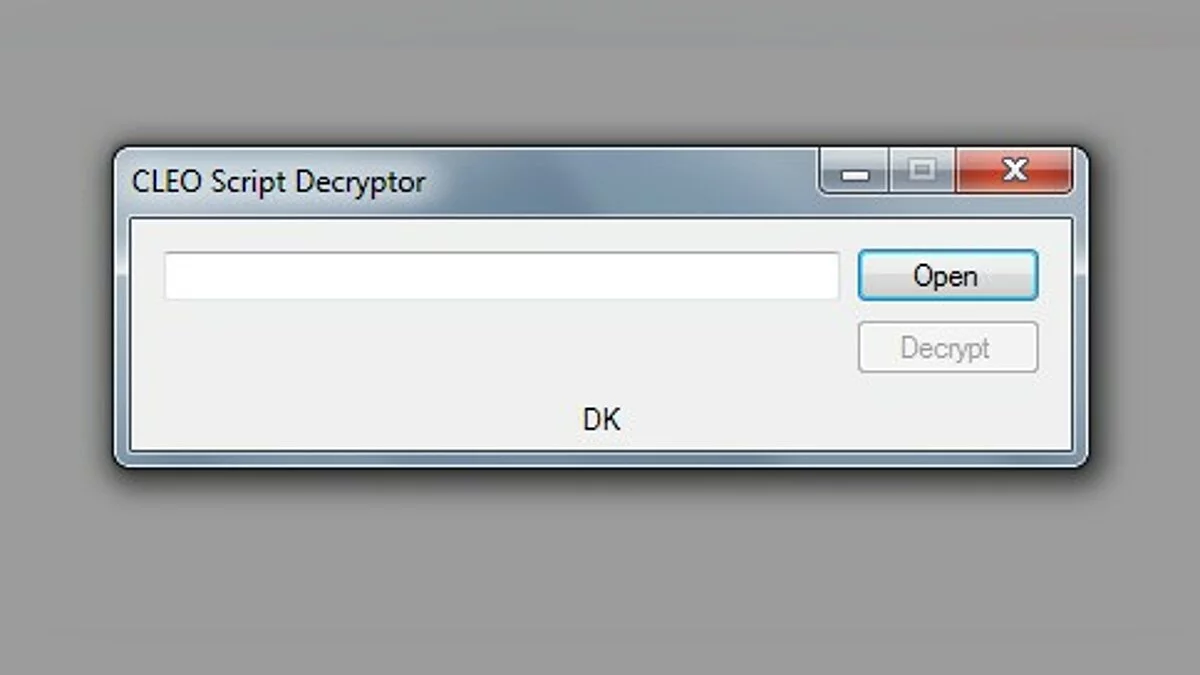This screenshot has height=675, width=1200.
Task: Click the empty panel space left of the Decrypt button
Action: [x=500, y=350]
